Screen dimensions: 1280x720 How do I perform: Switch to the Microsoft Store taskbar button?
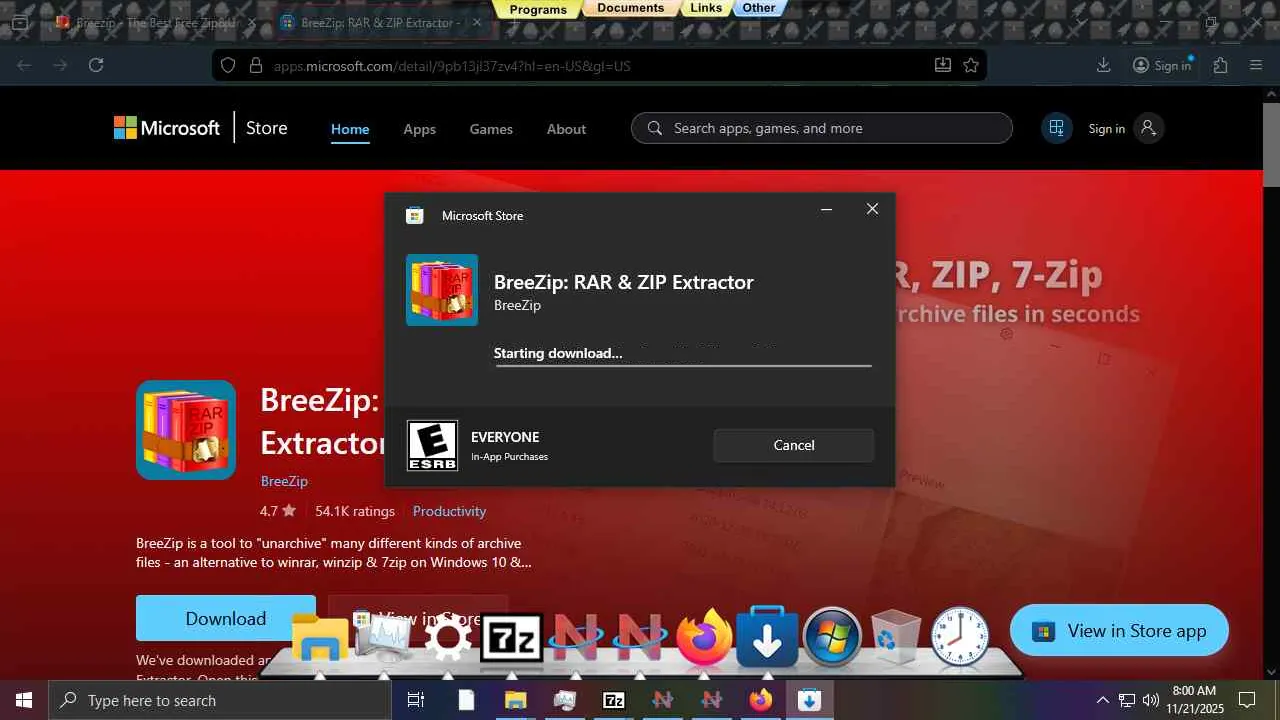810,700
